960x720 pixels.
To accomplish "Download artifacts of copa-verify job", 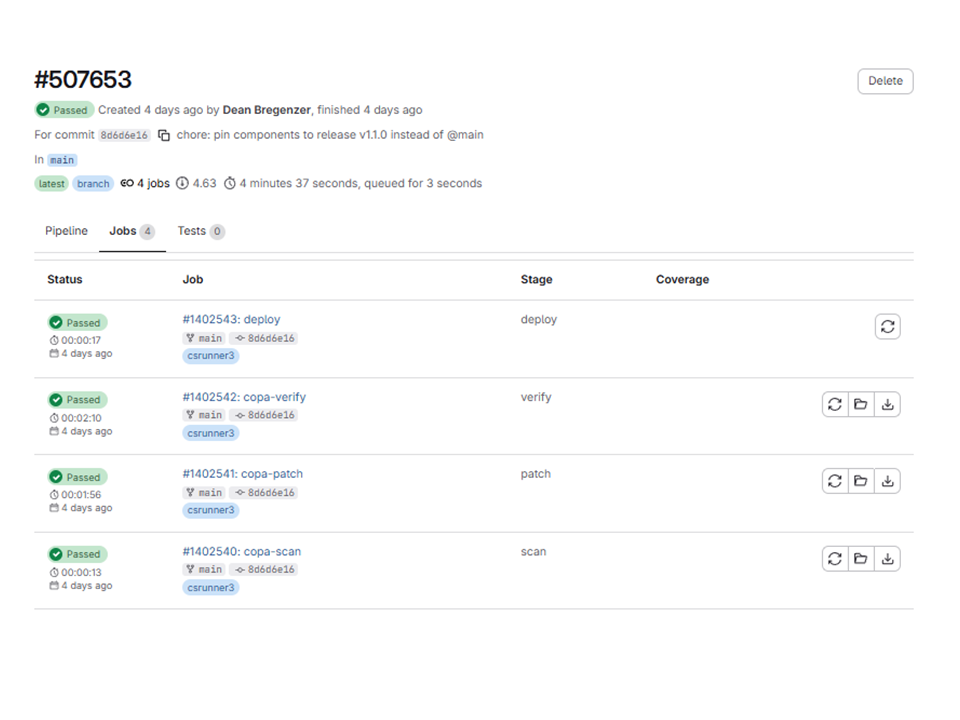I will pos(887,404).
